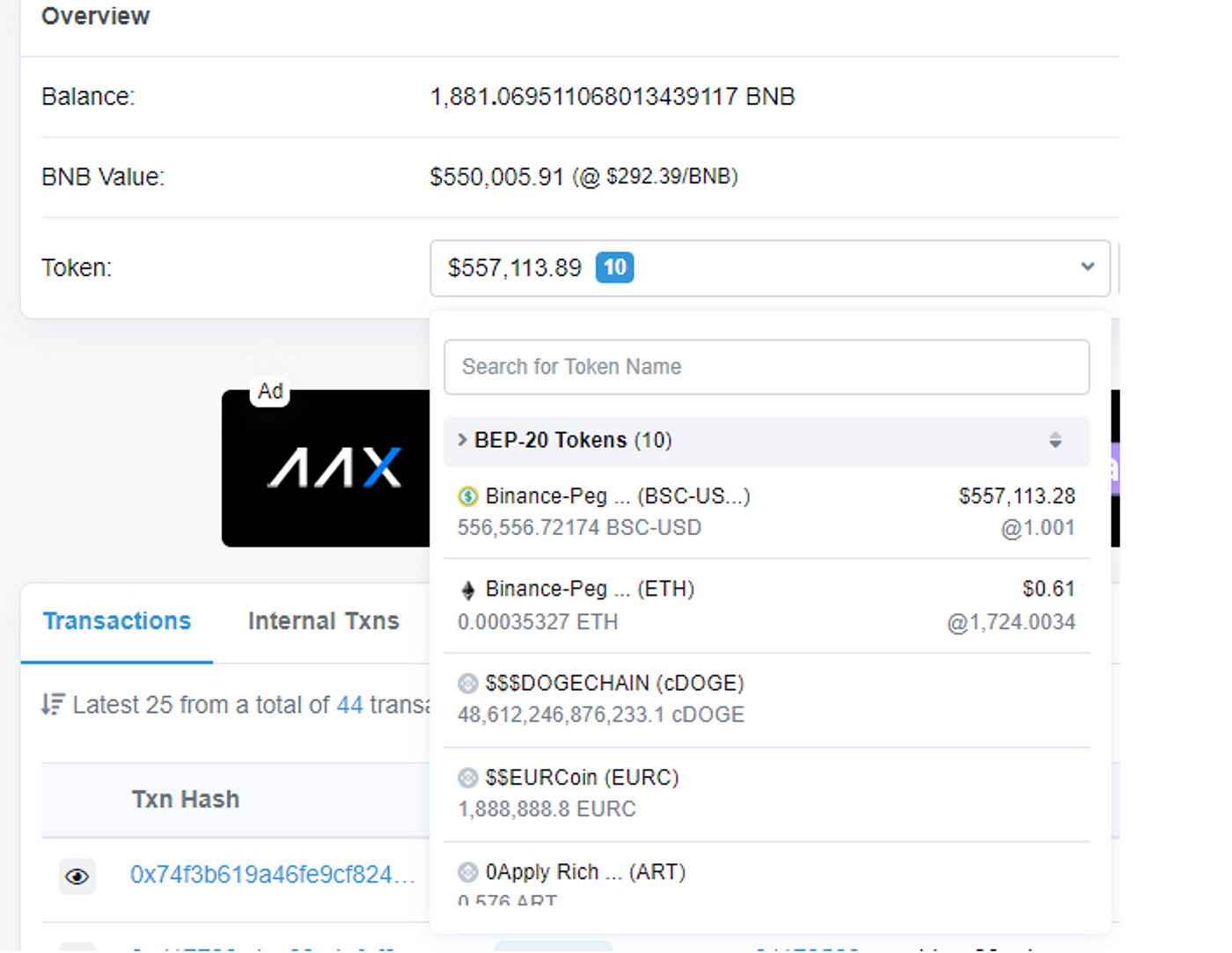The width and height of the screenshot is (1232, 953).
Task: Click the @1,724.0034 ETH price
Action: click(1011, 623)
